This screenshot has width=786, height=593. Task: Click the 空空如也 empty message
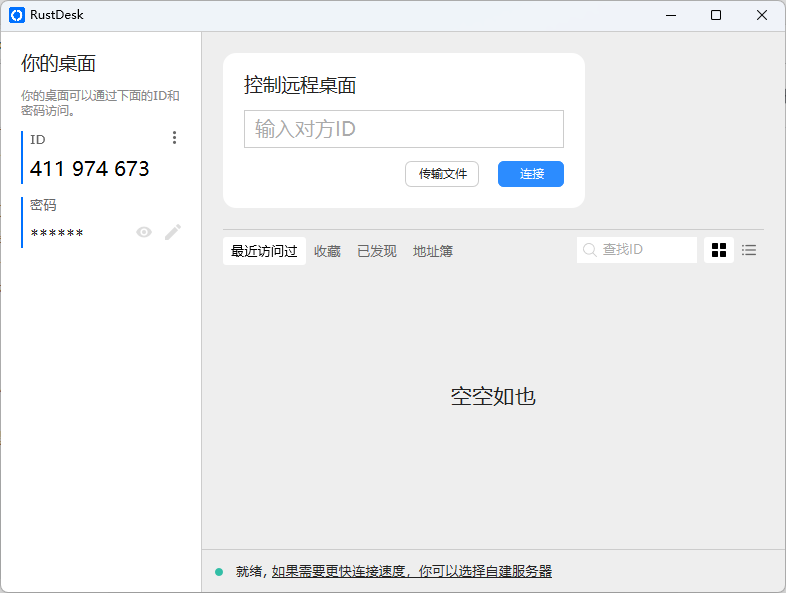[493, 397]
